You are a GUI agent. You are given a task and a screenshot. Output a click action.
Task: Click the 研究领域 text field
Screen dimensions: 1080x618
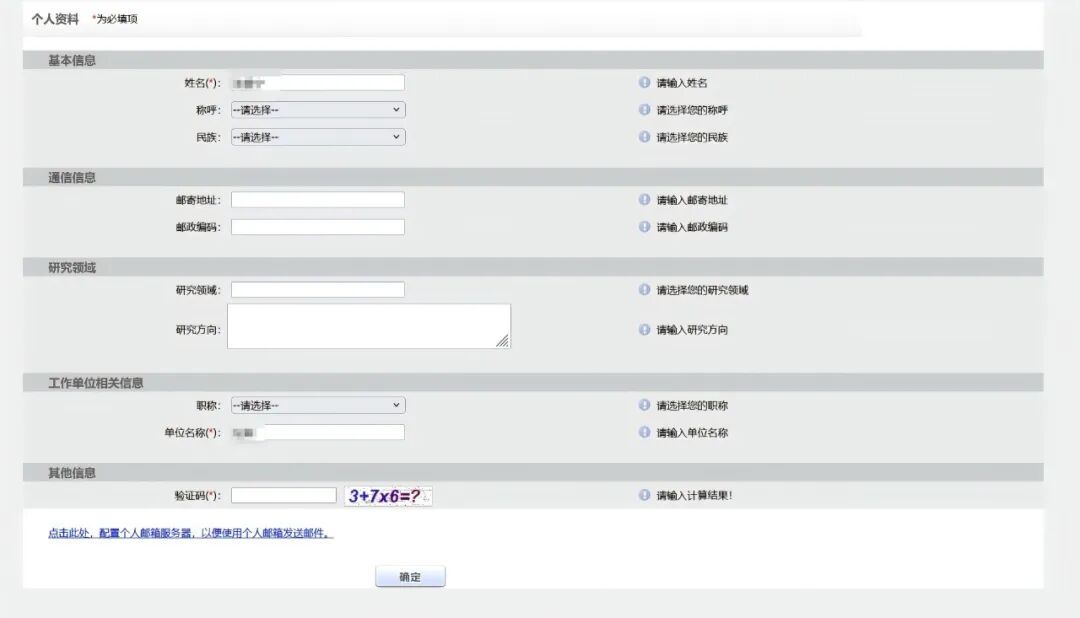pos(318,290)
